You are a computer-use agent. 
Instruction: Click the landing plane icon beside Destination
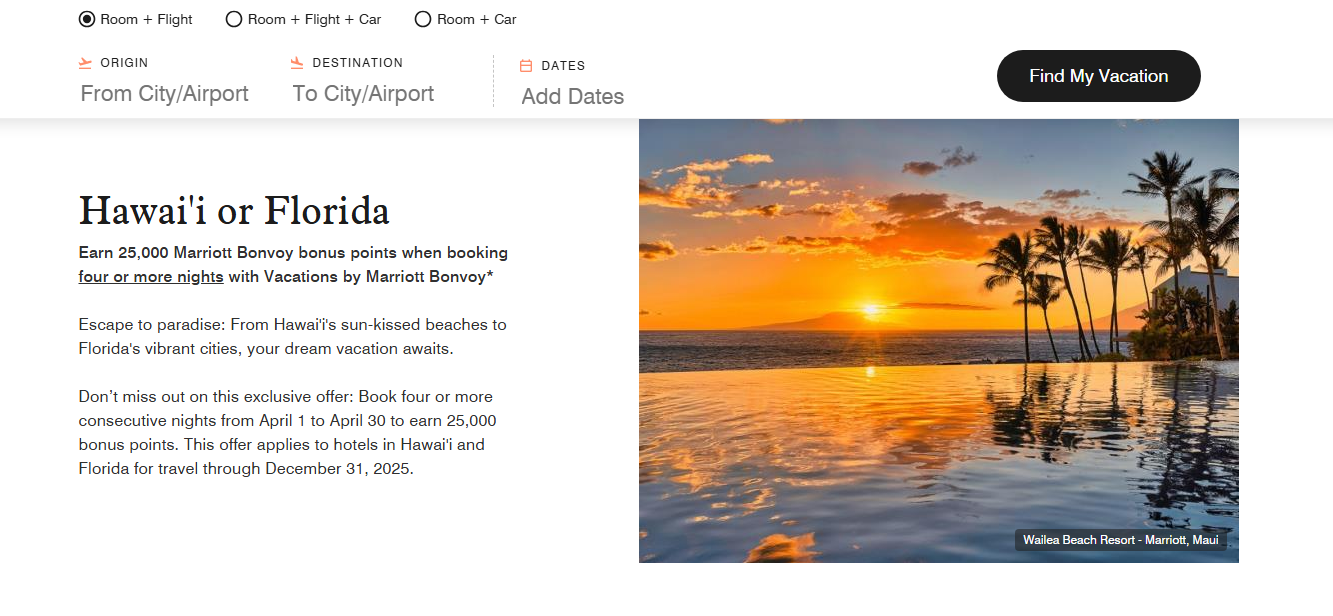click(x=297, y=63)
